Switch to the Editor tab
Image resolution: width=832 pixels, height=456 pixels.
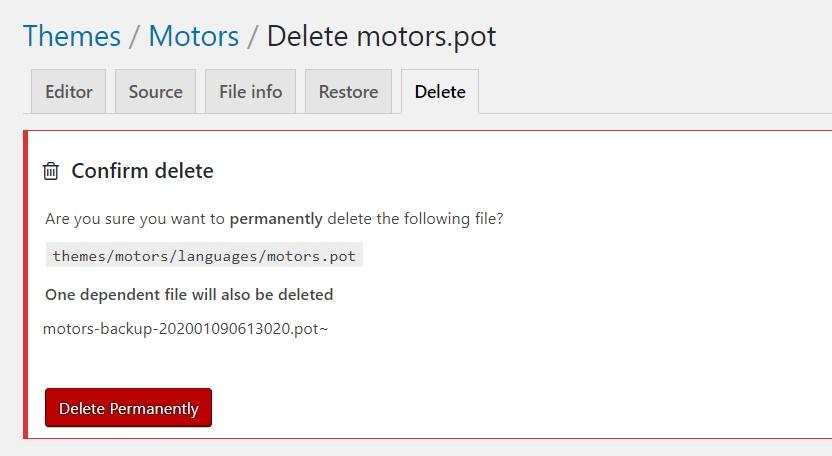pyautogui.click(x=69, y=92)
